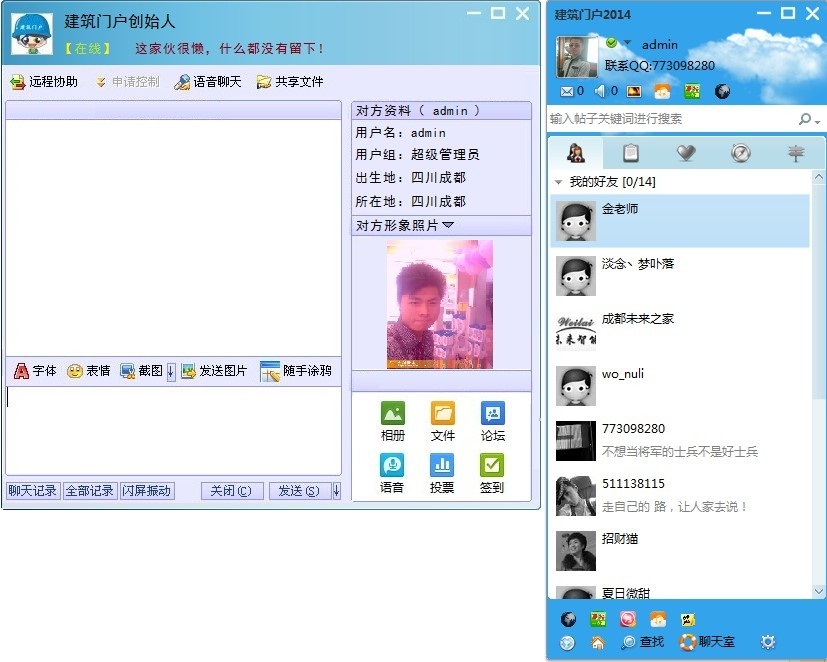Click 截图 screenshot tool
The width and height of the screenshot is (827, 662).
(141, 371)
